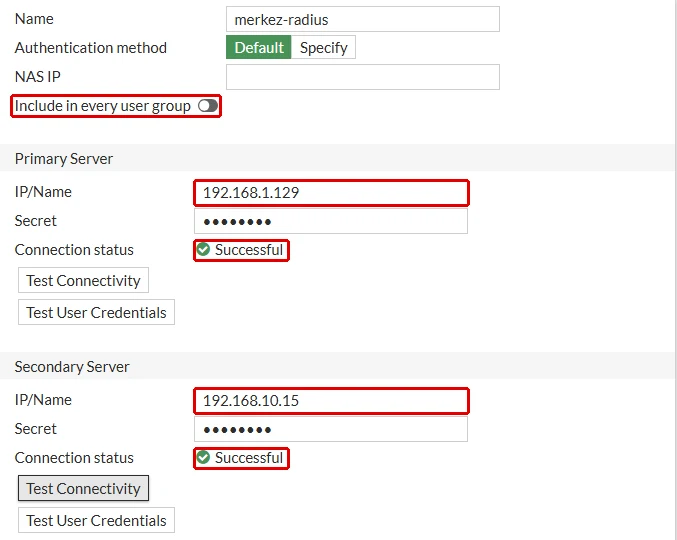This screenshot has height=540, width=677.
Task: Click the Primary Server section heading
Action: tap(64, 158)
